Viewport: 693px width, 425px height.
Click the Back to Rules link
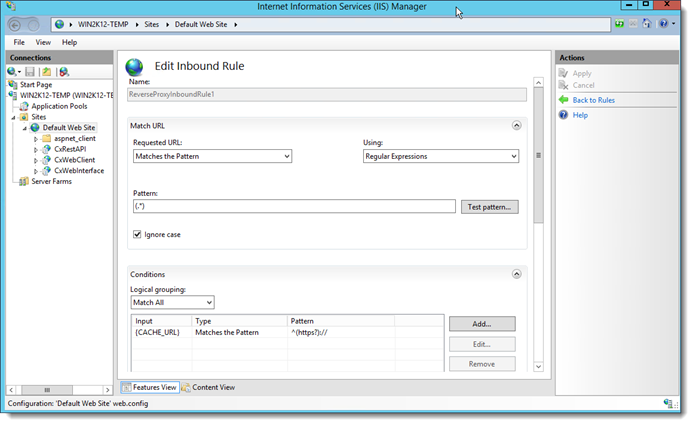click(x=594, y=100)
